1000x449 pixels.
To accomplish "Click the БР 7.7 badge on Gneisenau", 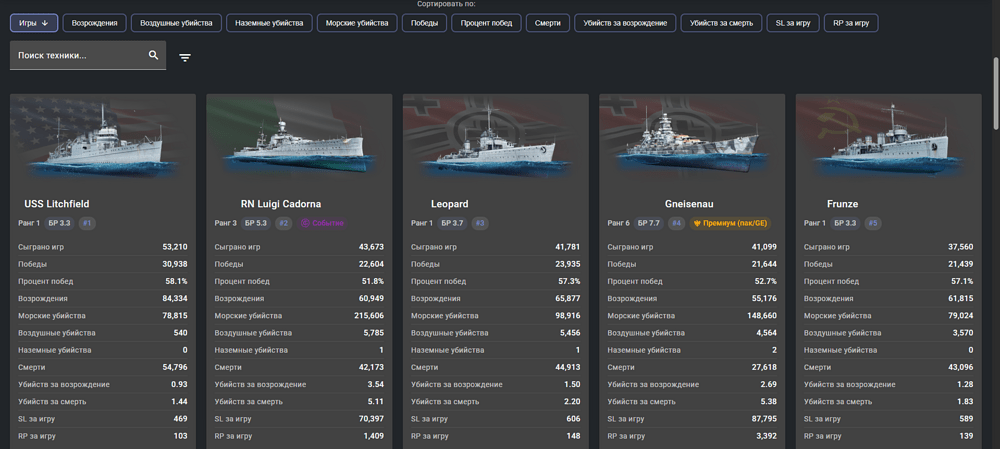I will 649,223.
